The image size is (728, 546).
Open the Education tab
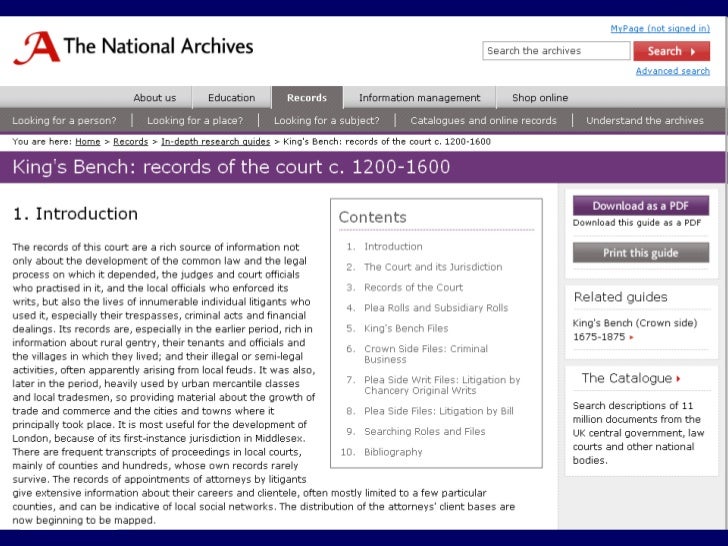click(231, 98)
